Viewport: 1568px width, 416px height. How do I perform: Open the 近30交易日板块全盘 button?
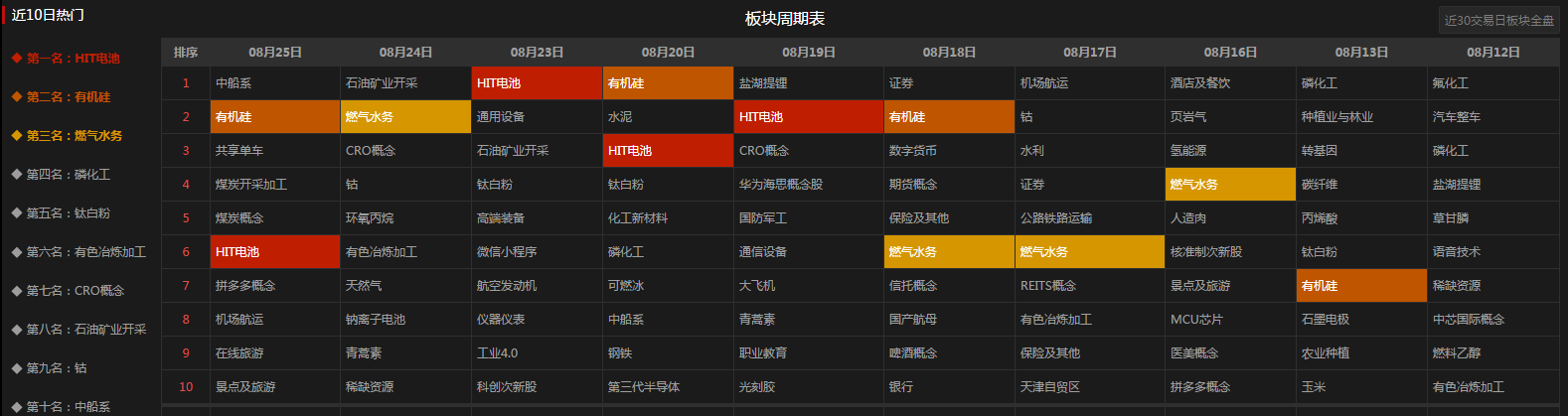[1498, 20]
